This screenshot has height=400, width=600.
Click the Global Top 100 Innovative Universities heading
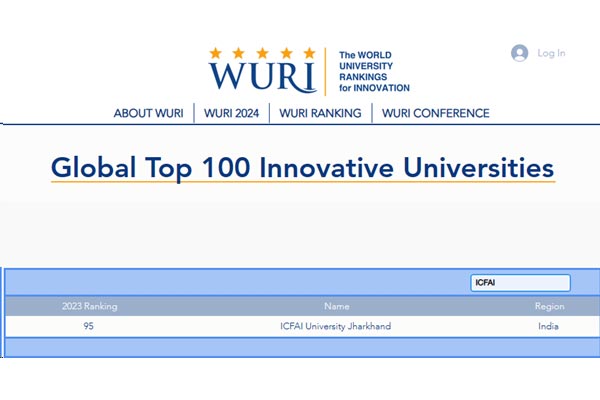(302, 168)
